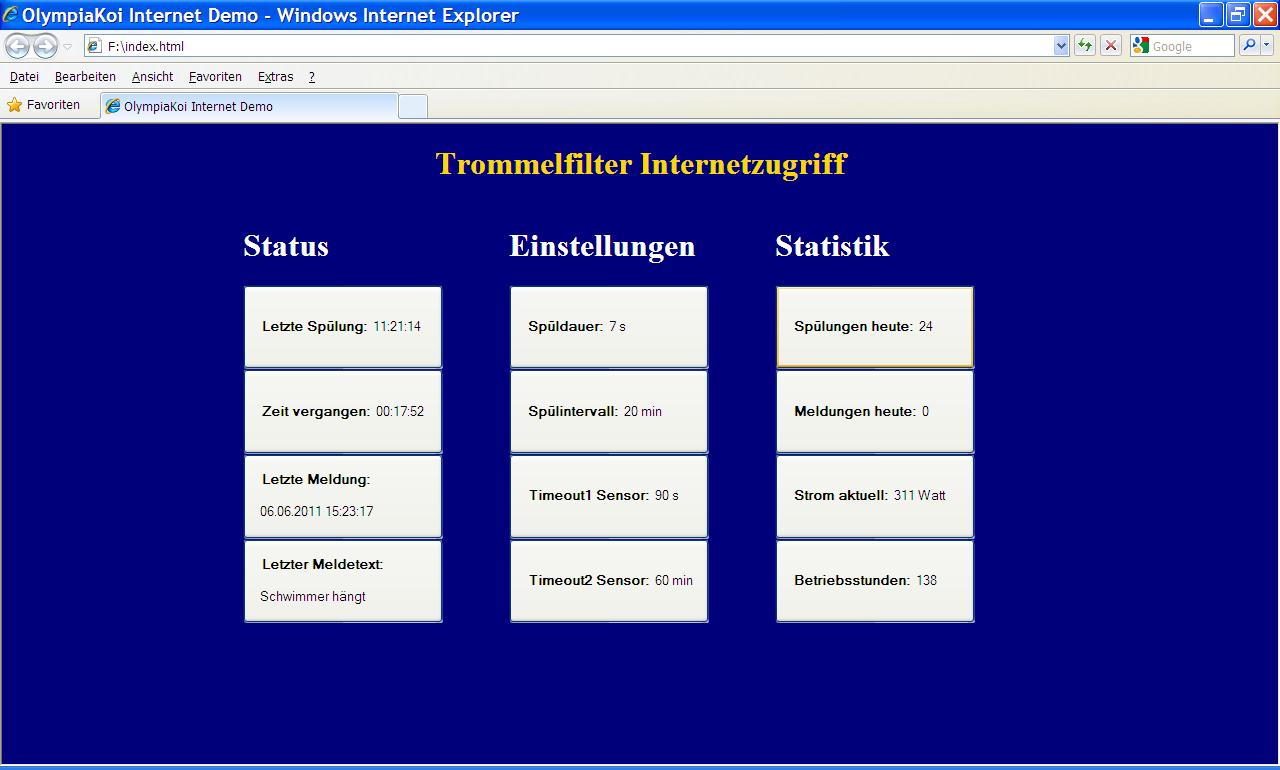The image size is (1280, 770).
Task: Click the search magnifier icon
Action: [1249, 46]
